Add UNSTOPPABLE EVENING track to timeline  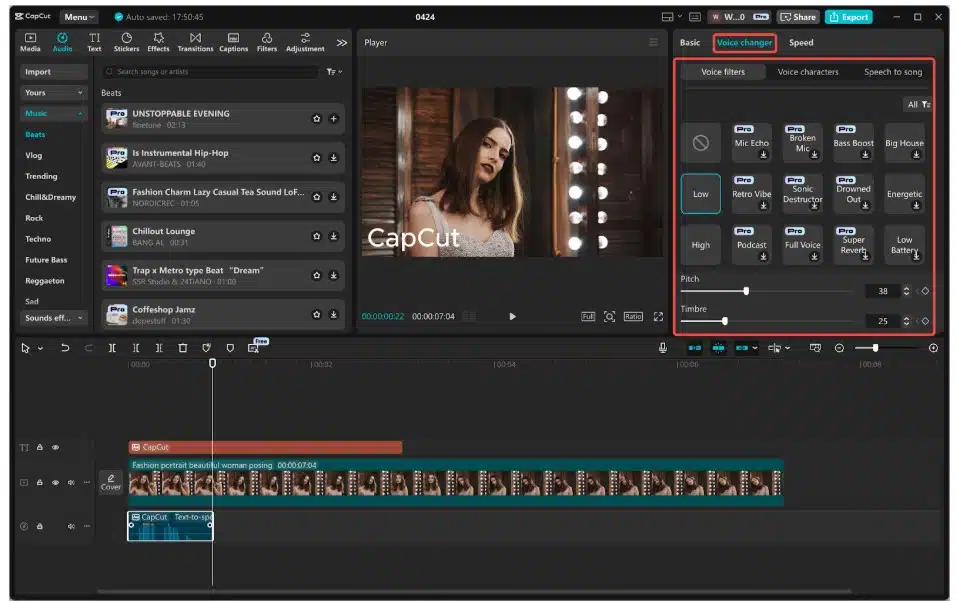[334, 118]
